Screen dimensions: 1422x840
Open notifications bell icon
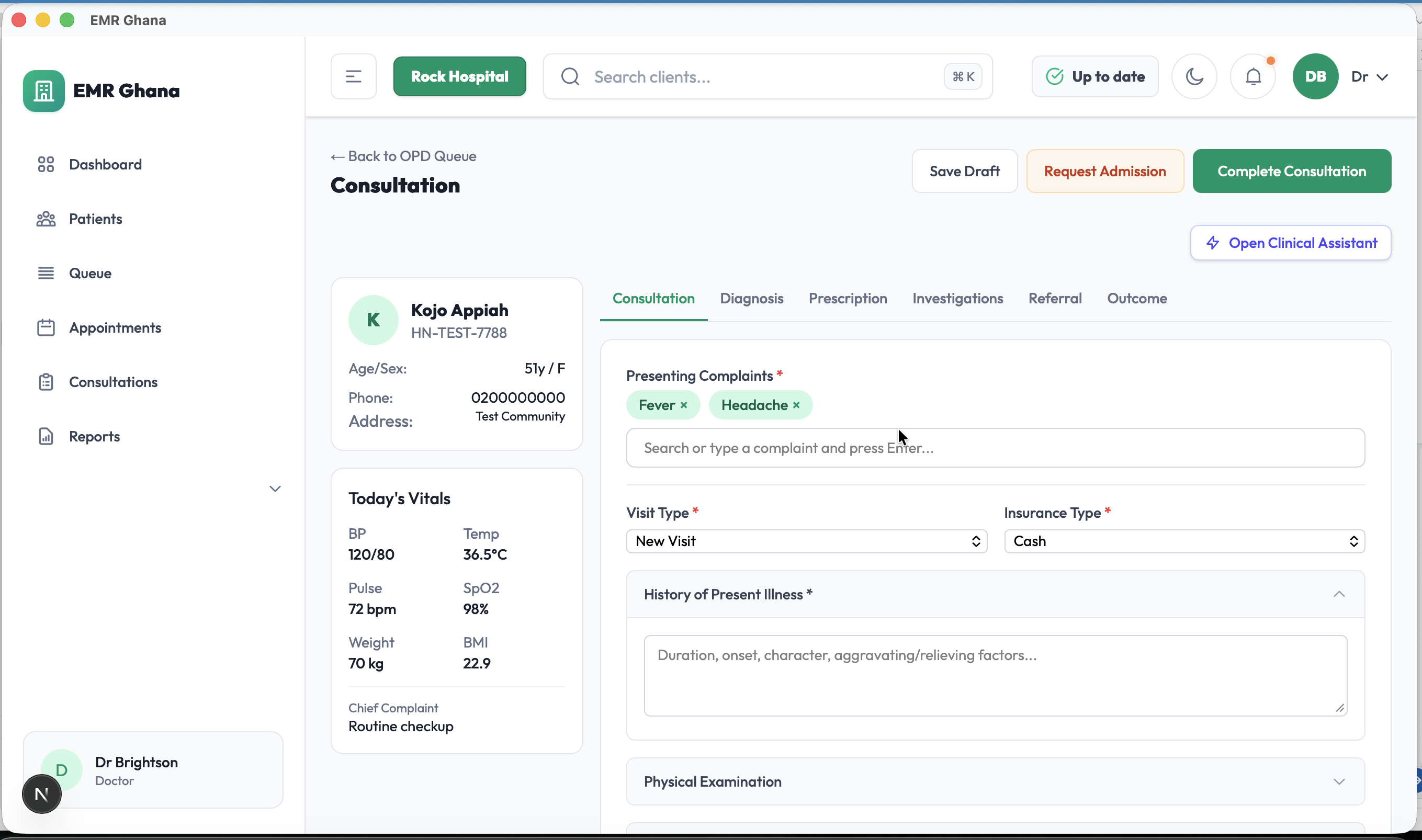(1254, 76)
